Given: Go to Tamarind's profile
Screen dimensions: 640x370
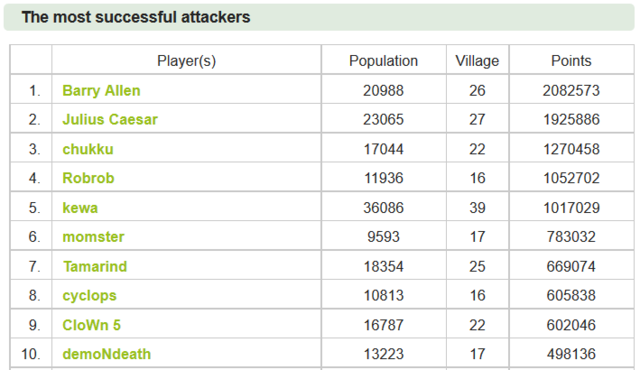Looking at the screenshot, I should point(95,266).
